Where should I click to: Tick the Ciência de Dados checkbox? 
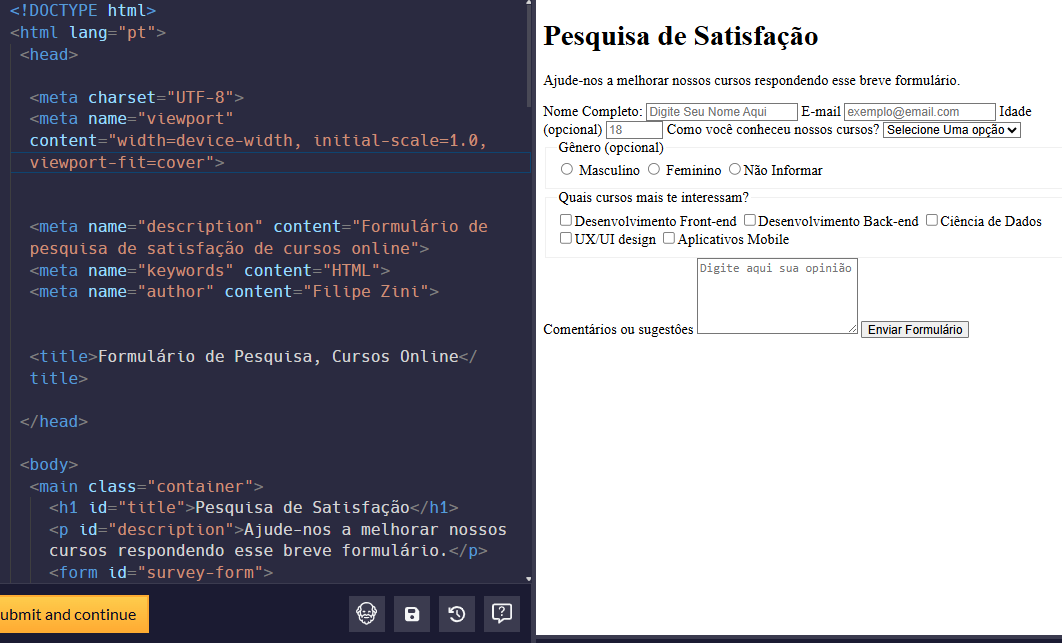click(932, 220)
